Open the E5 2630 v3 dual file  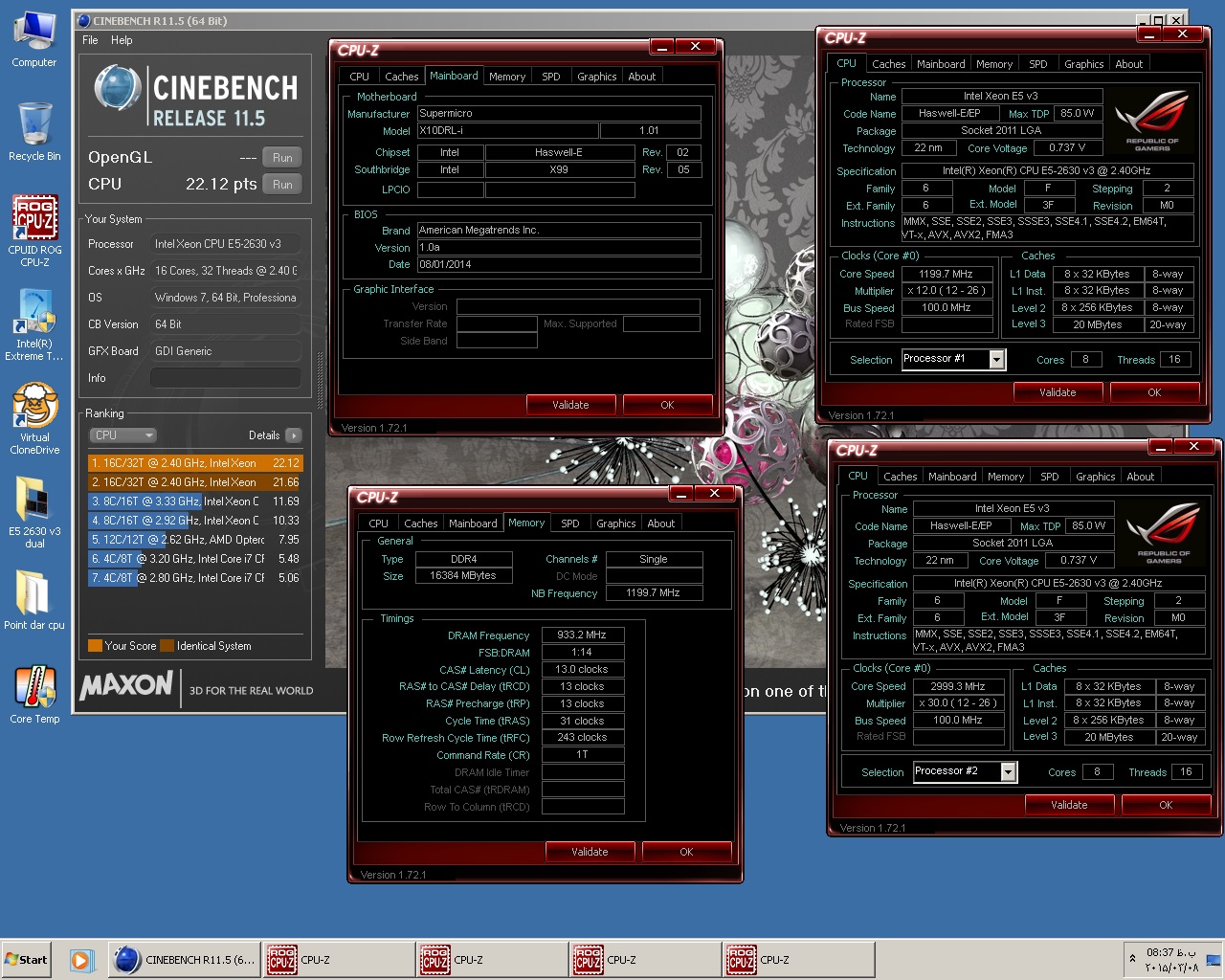34,512
